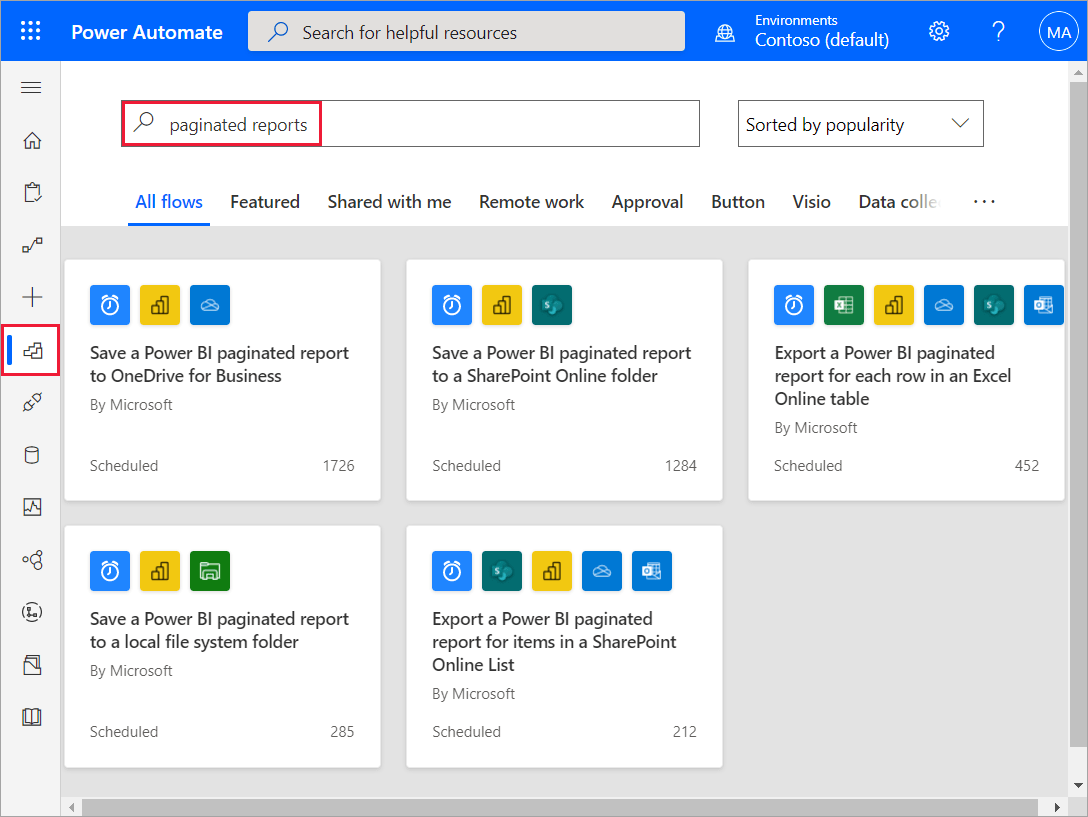Image resolution: width=1088 pixels, height=817 pixels.
Task: Open Templates from the left navigation
Action: (31, 350)
